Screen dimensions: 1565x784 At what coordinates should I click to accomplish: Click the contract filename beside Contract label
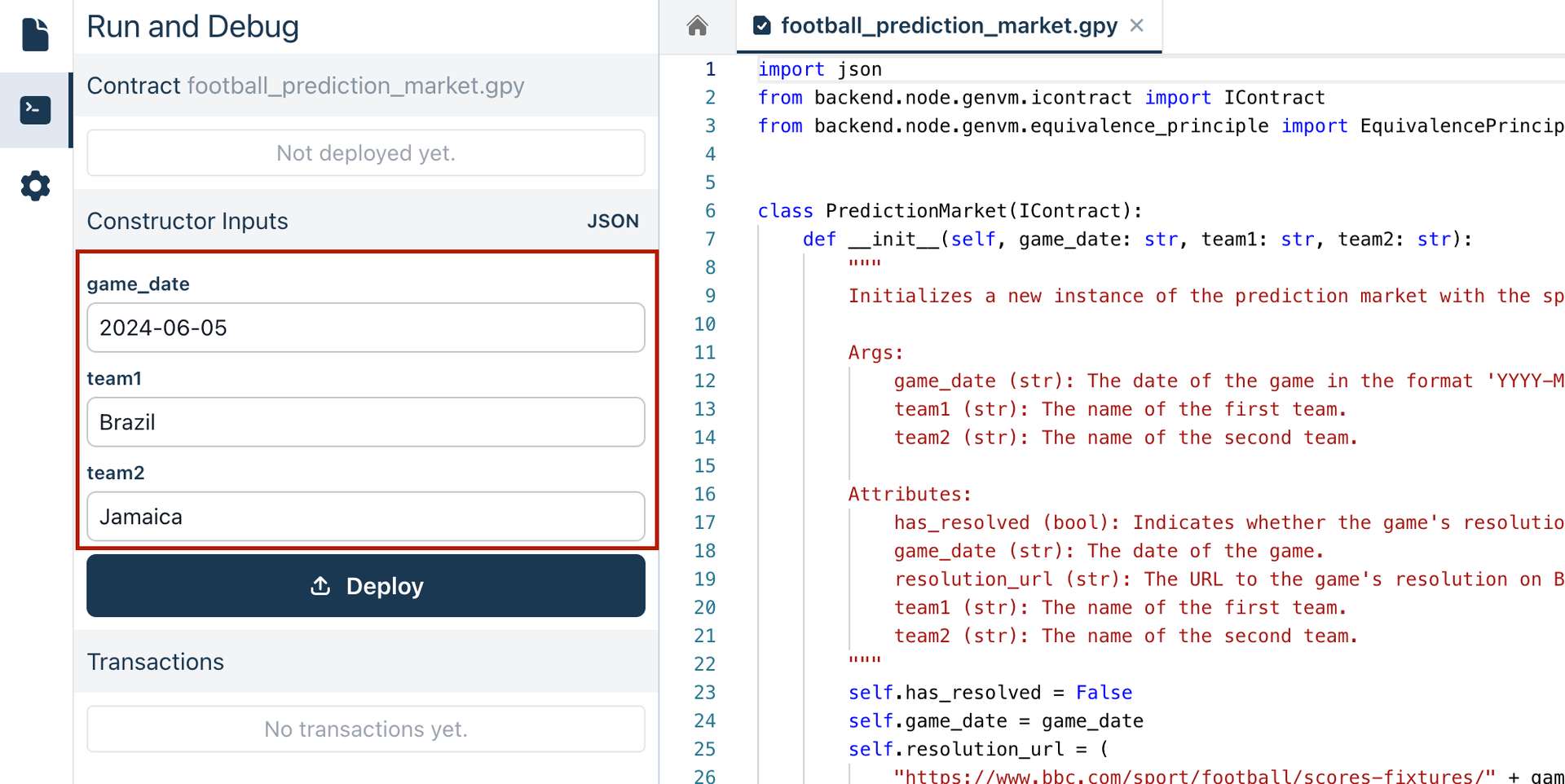click(x=355, y=86)
